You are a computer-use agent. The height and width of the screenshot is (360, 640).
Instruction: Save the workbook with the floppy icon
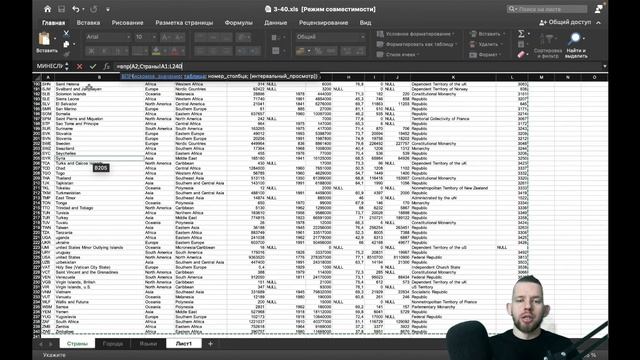61,9
